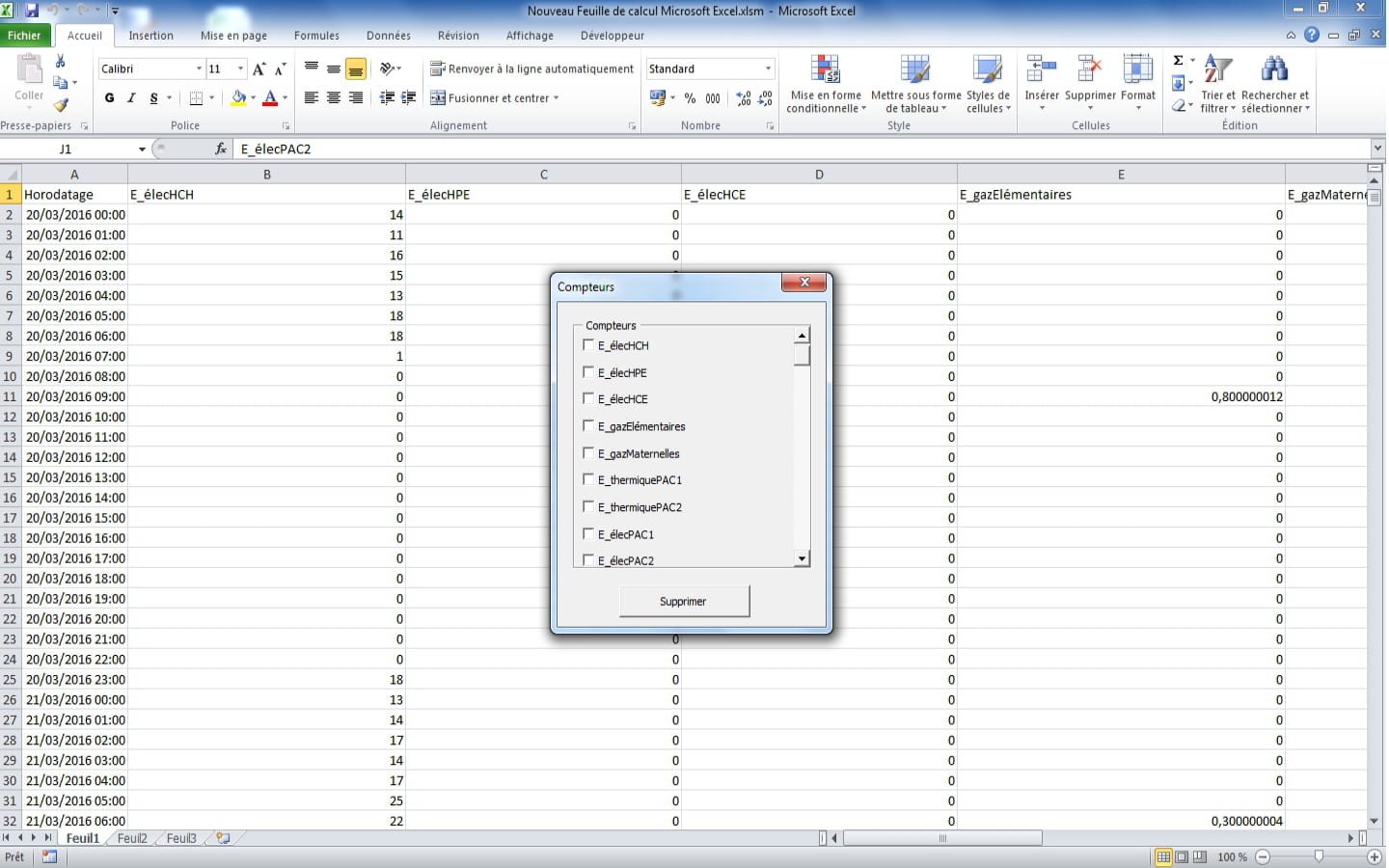The width and height of the screenshot is (1389, 868).
Task: Check the E_thermiquePAC1 checkbox
Action: (588, 479)
